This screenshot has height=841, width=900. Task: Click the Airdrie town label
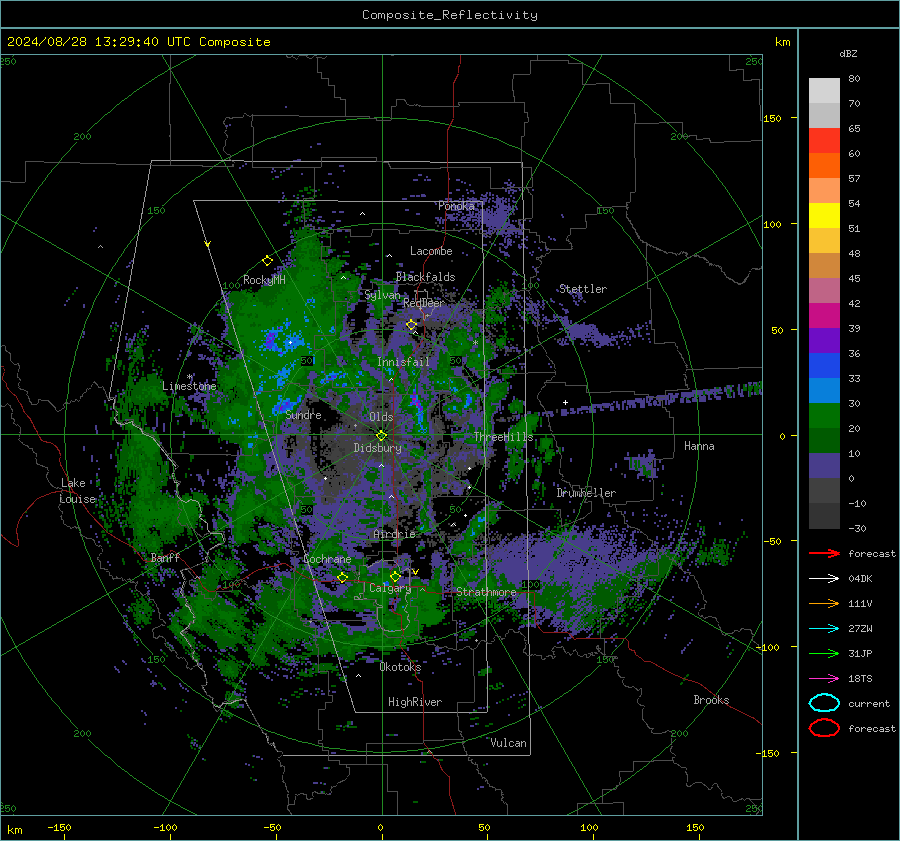pos(394,534)
